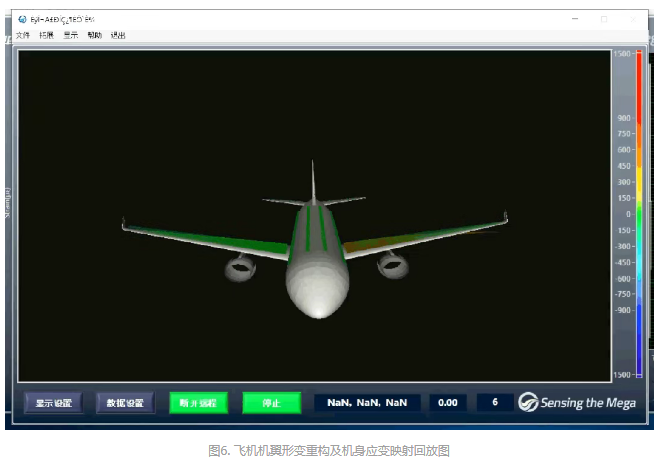Viewport: 658px width, 462px height.
Task: Open the 显示 menu
Action: pyautogui.click(x=71, y=35)
